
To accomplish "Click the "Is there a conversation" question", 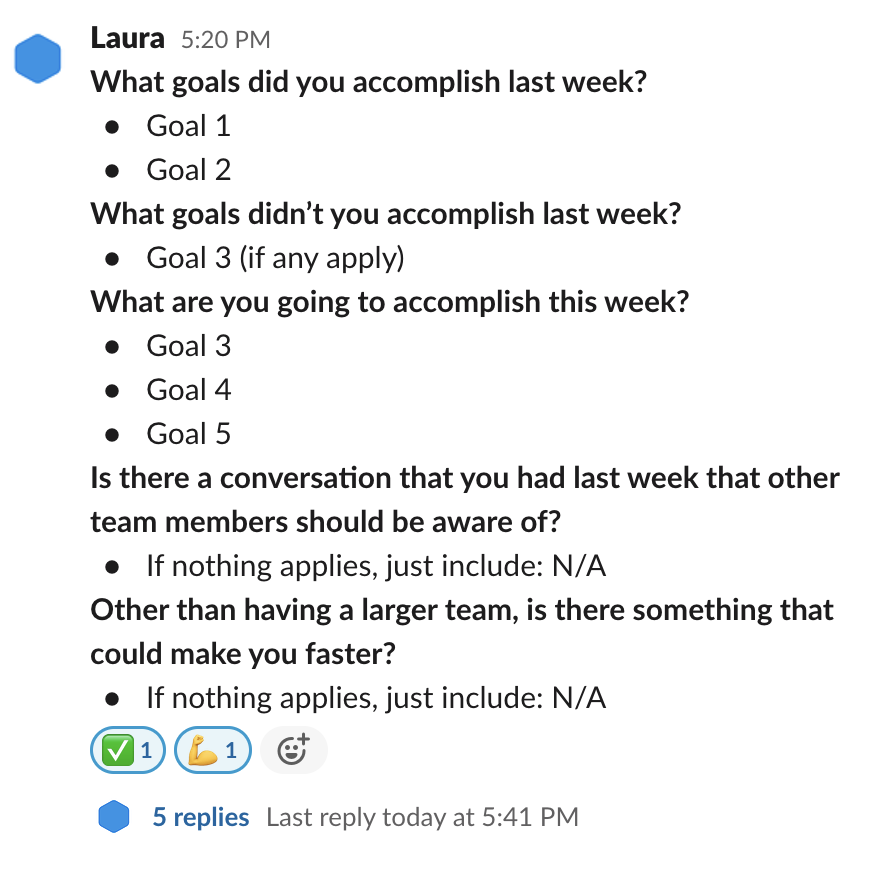I will click(x=465, y=478).
